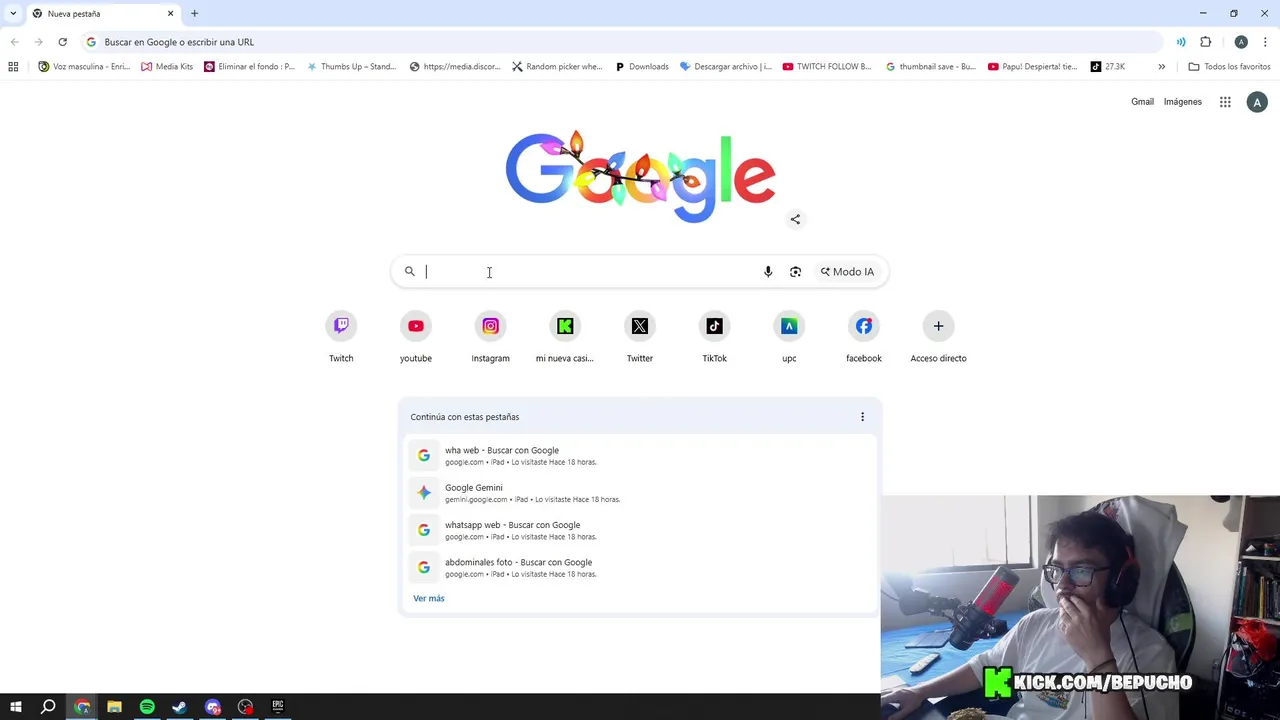1280x720 pixels.
Task: Open Epic Games launcher from taskbar
Action: coord(278,707)
